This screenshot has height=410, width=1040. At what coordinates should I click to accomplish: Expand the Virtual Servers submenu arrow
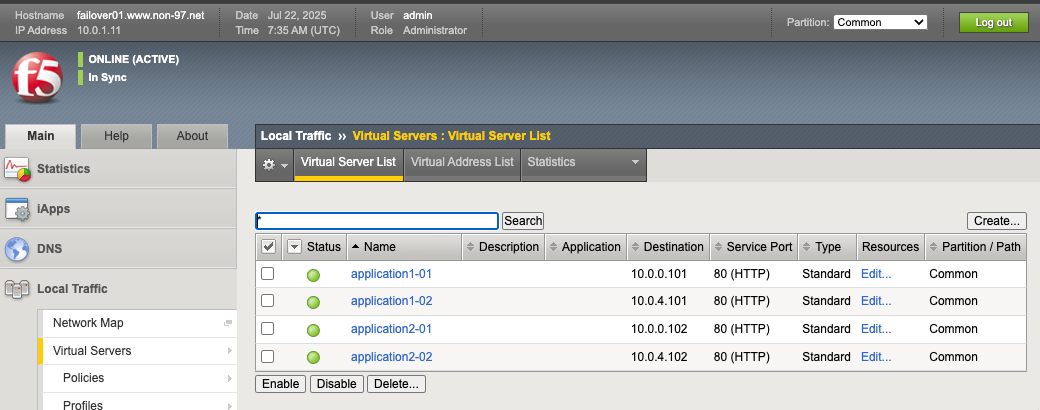tap(229, 350)
